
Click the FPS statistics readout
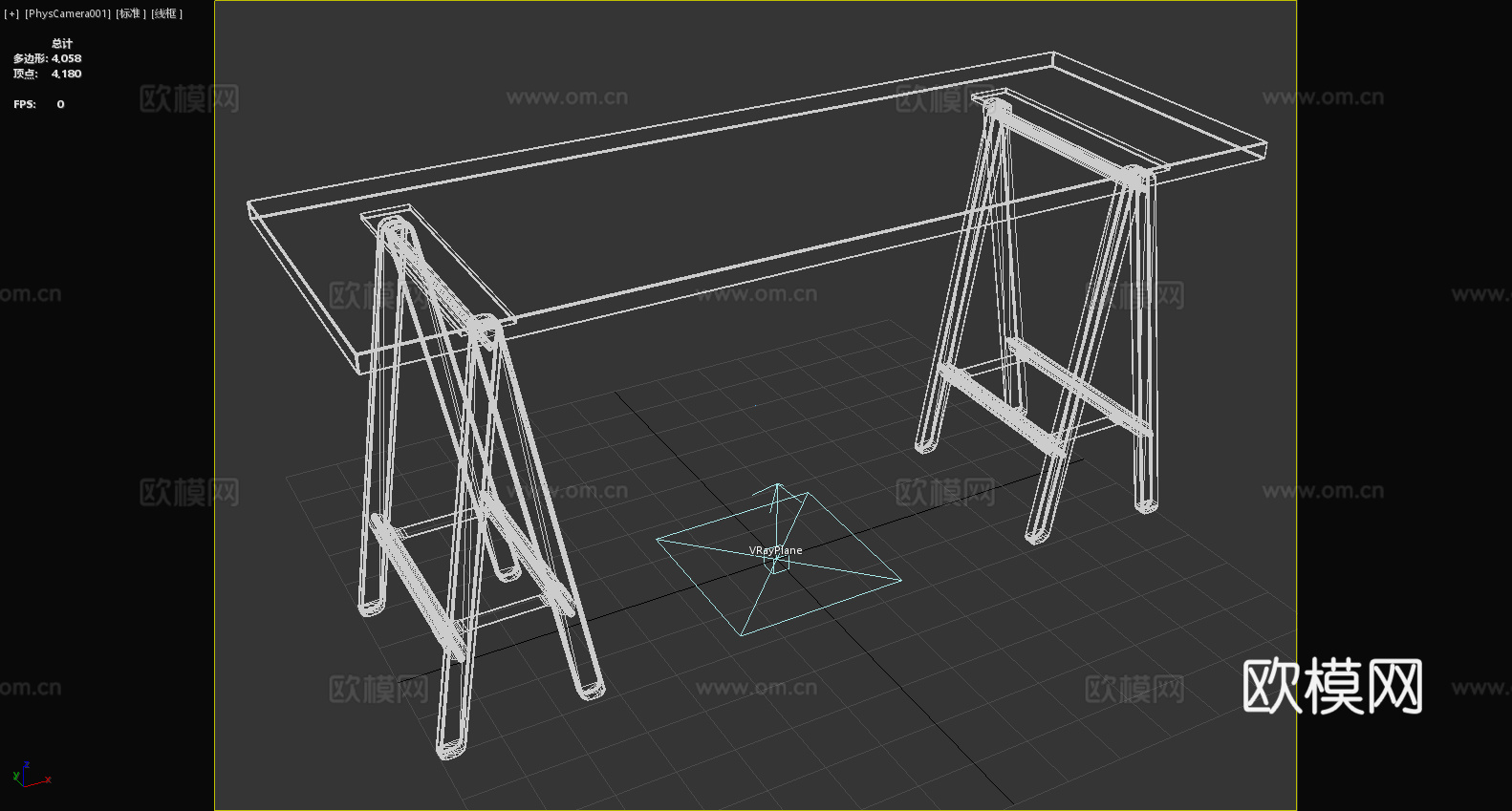39,104
